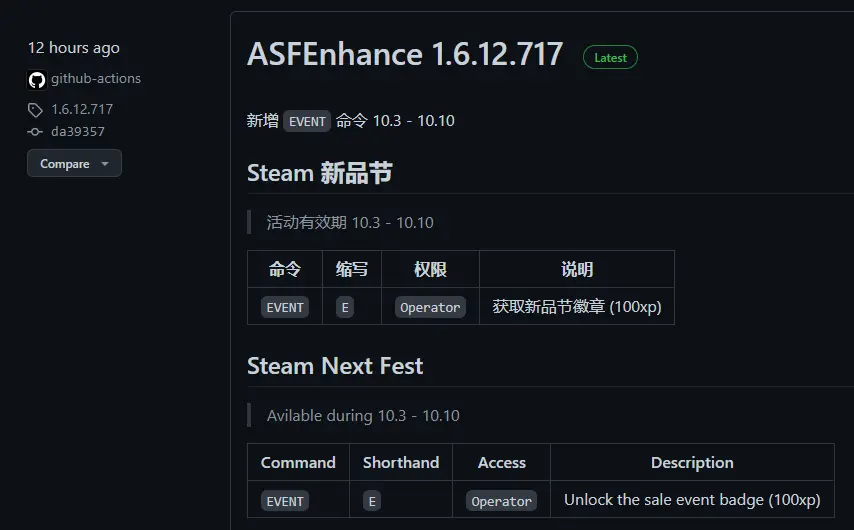Click the green Latest badge
The width and height of the screenshot is (854, 530).
pos(610,57)
